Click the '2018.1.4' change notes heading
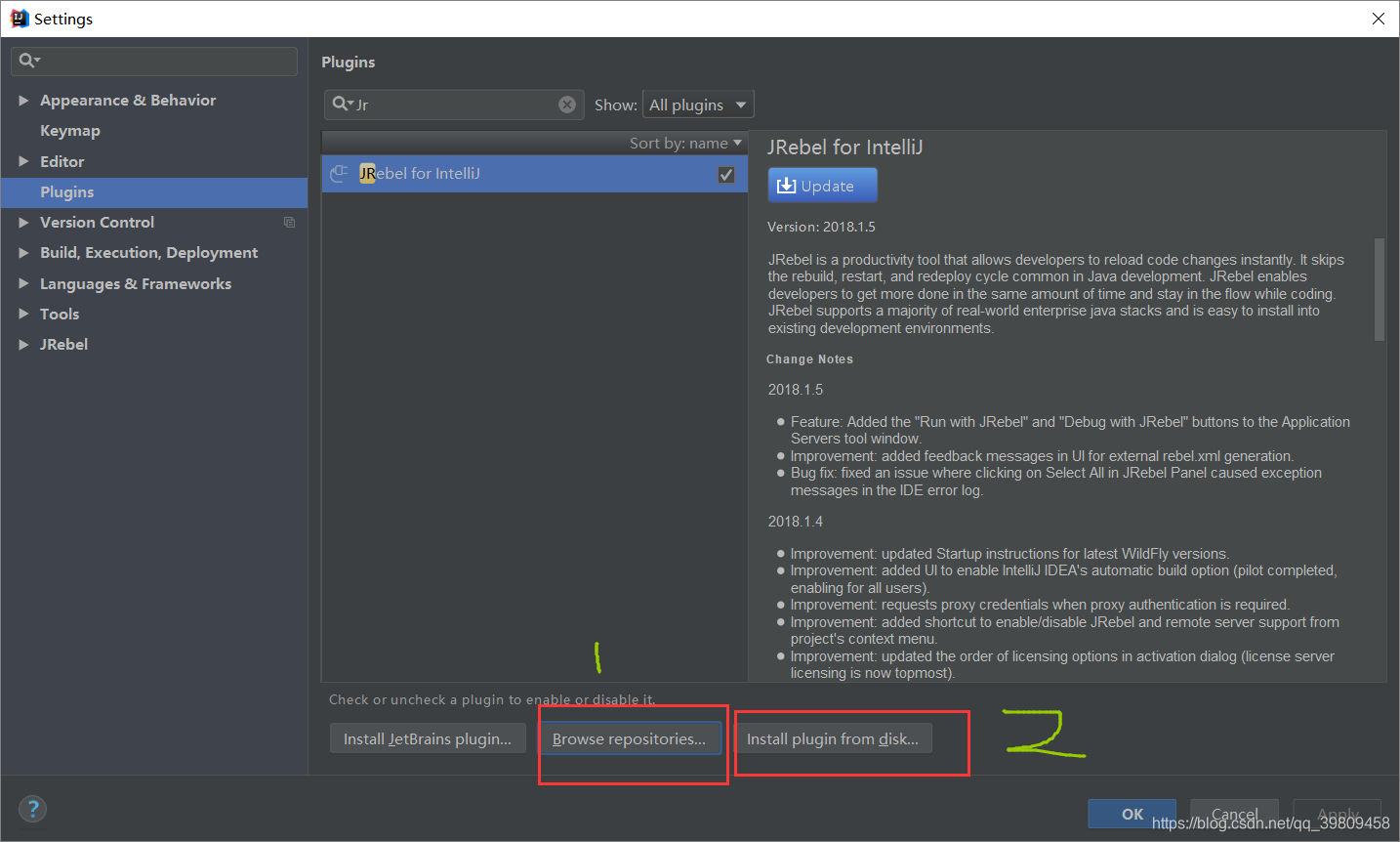Image resolution: width=1400 pixels, height=842 pixels. [x=796, y=522]
